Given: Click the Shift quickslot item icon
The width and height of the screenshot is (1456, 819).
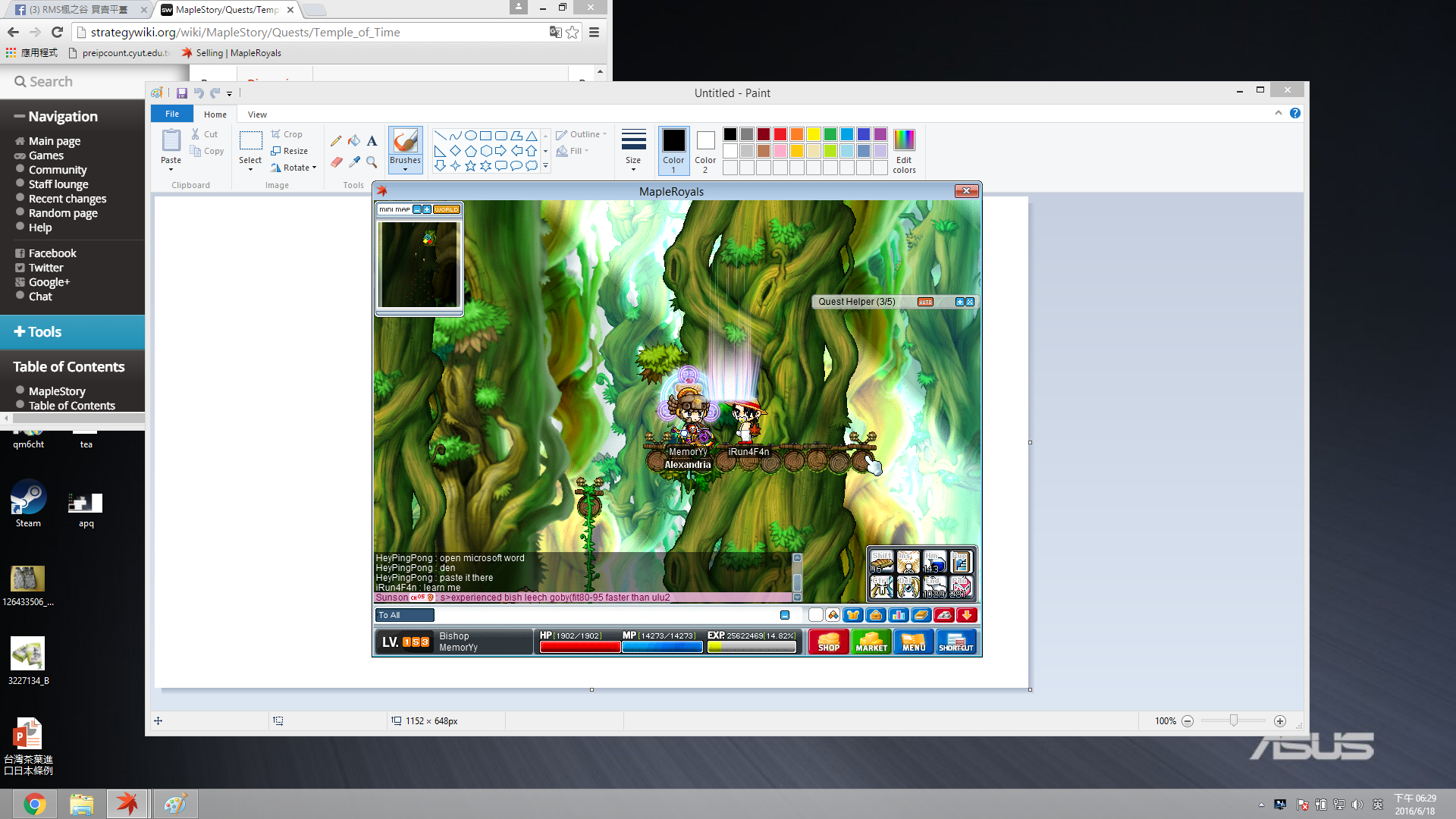Looking at the screenshot, I should pos(881,562).
